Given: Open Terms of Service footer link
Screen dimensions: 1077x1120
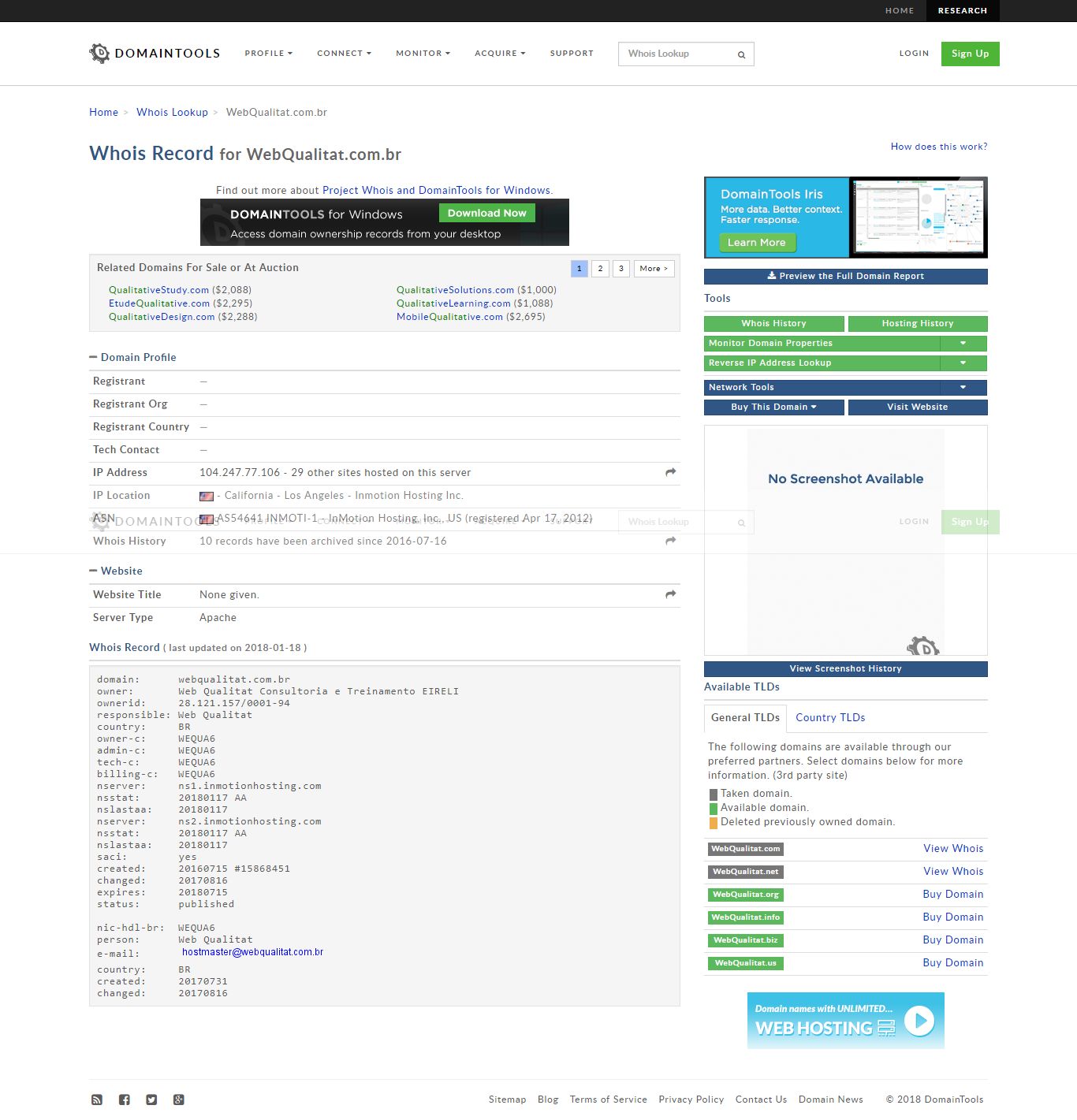Looking at the screenshot, I should coord(609,1100).
